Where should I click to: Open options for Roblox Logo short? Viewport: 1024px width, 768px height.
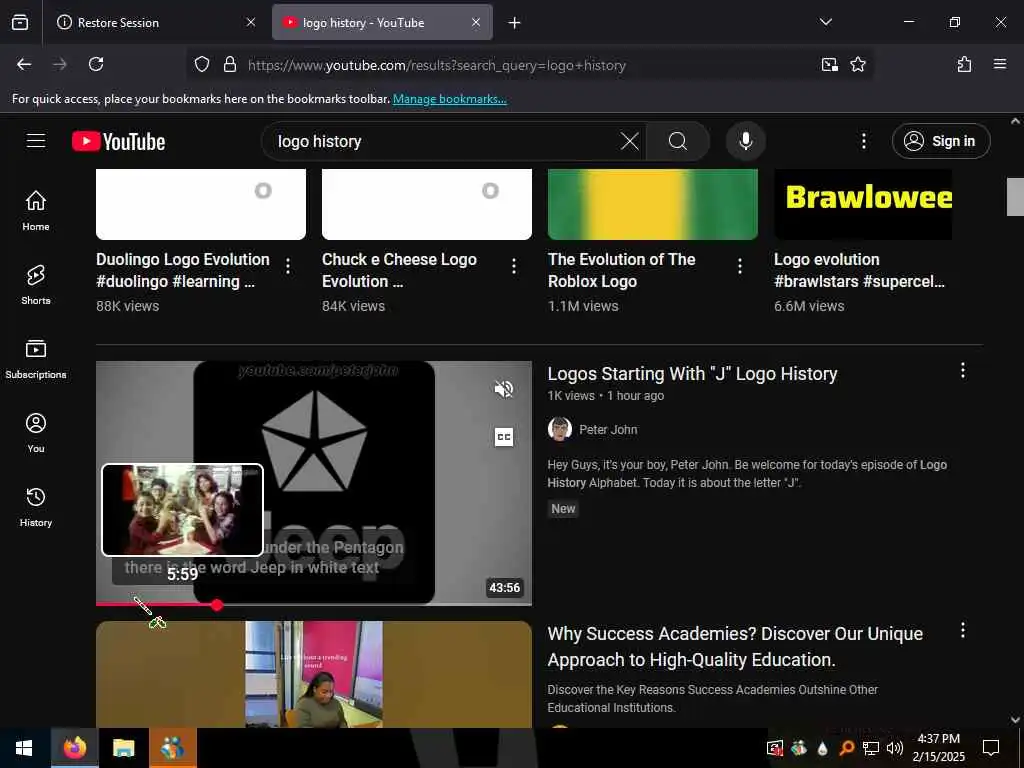point(740,266)
